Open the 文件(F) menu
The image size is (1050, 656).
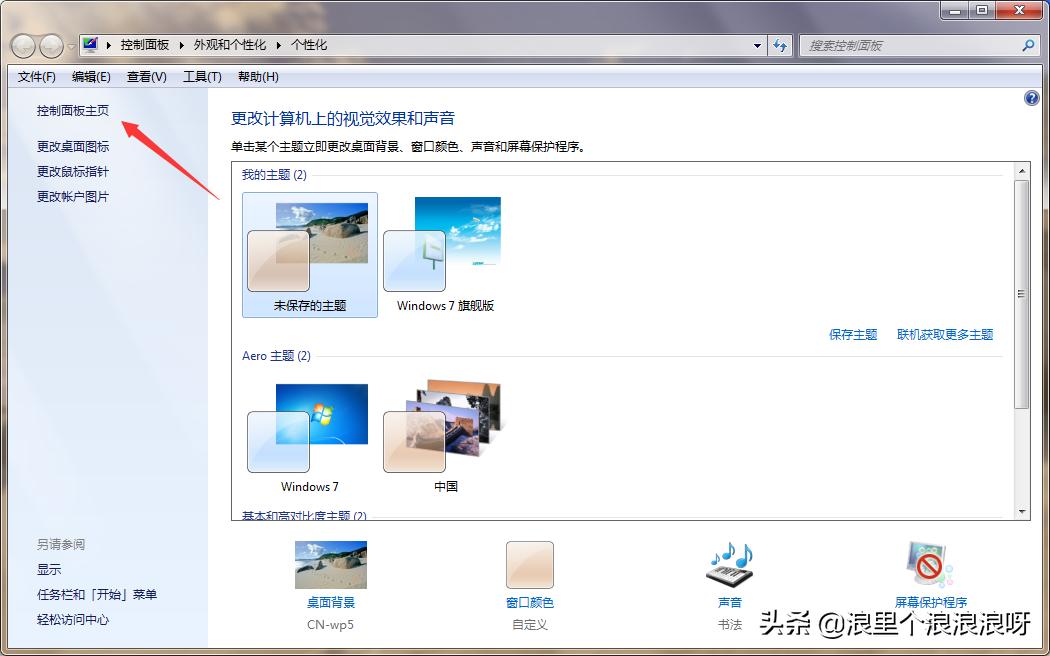point(36,77)
